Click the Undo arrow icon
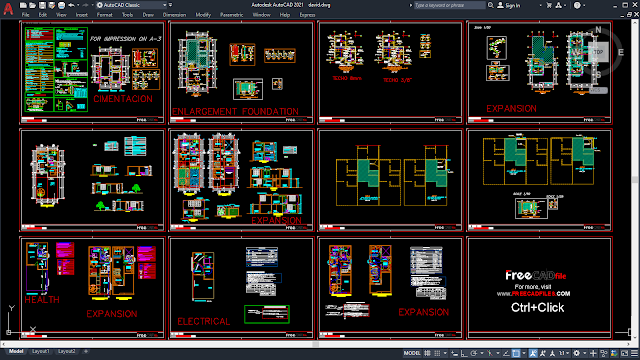640x360 pixels. pyautogui.click(x=71, y=5)
